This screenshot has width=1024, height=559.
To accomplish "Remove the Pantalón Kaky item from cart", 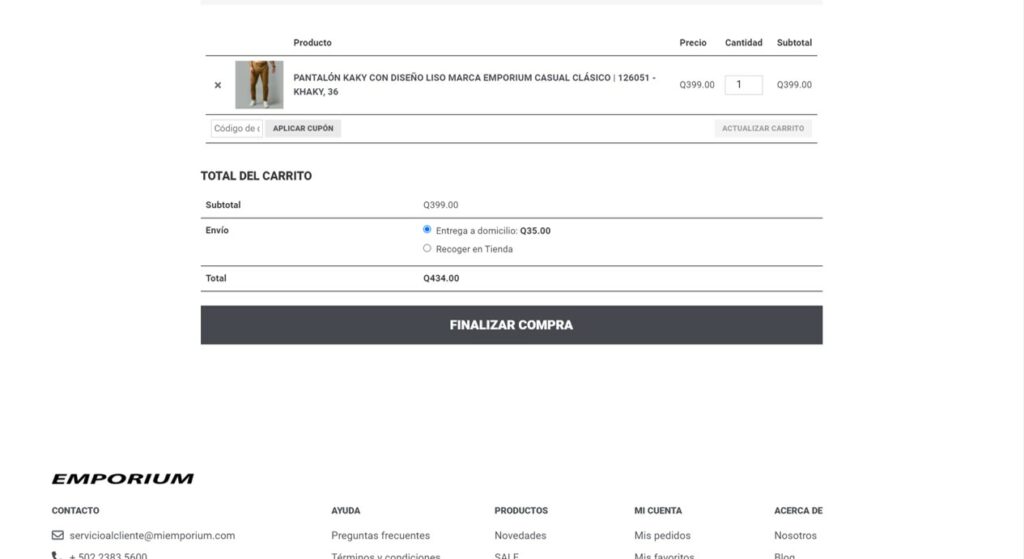I will (217, 85).
